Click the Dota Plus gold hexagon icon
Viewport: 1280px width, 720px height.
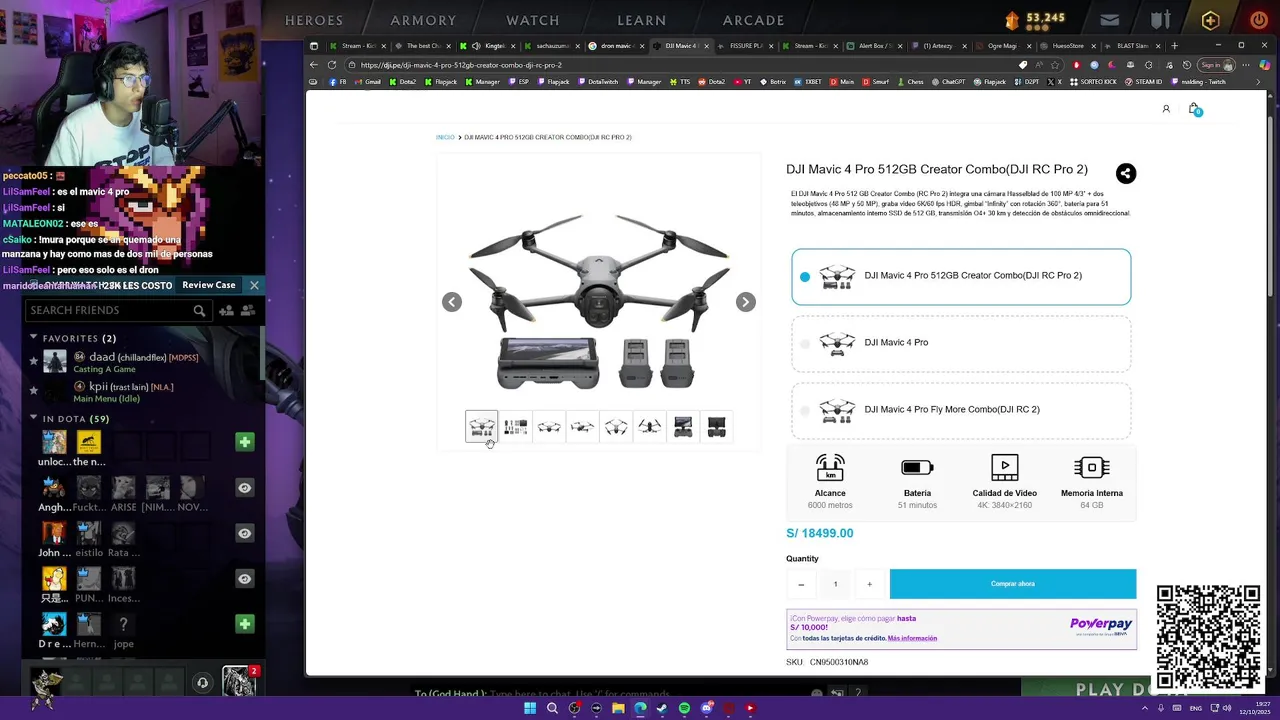1211,20
